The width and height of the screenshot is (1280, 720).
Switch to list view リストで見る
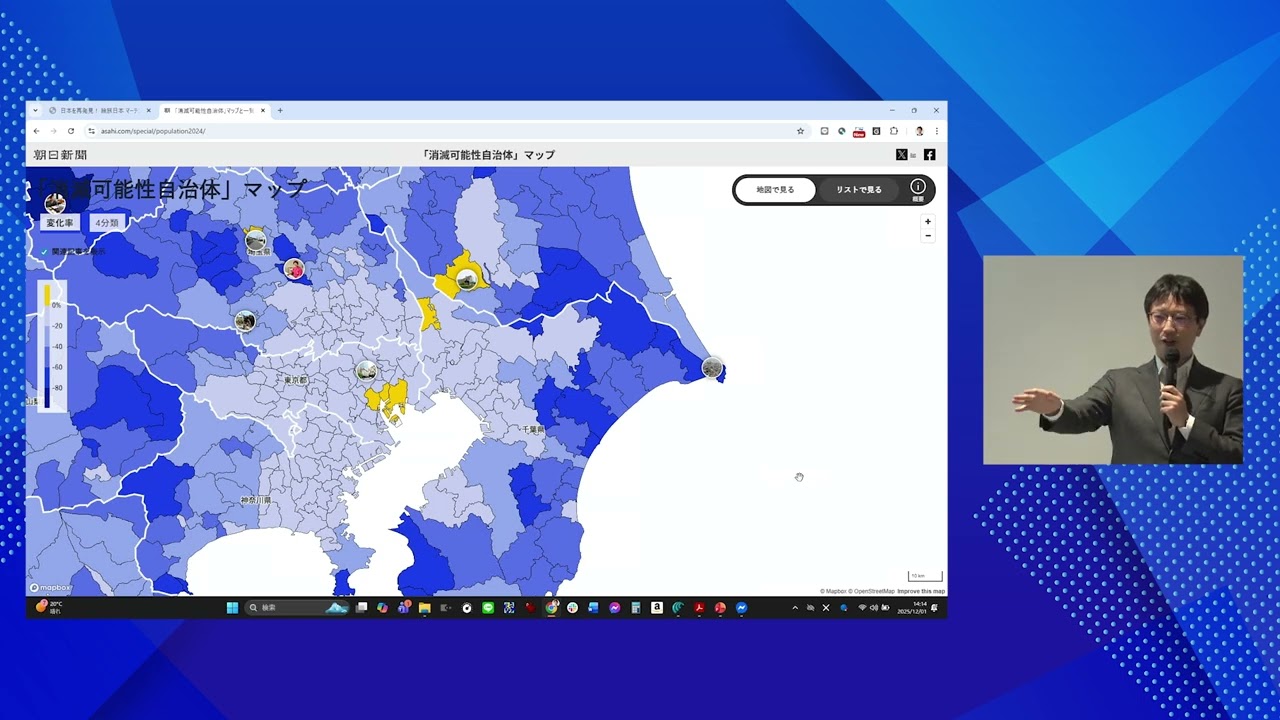[x=859, y=190]
